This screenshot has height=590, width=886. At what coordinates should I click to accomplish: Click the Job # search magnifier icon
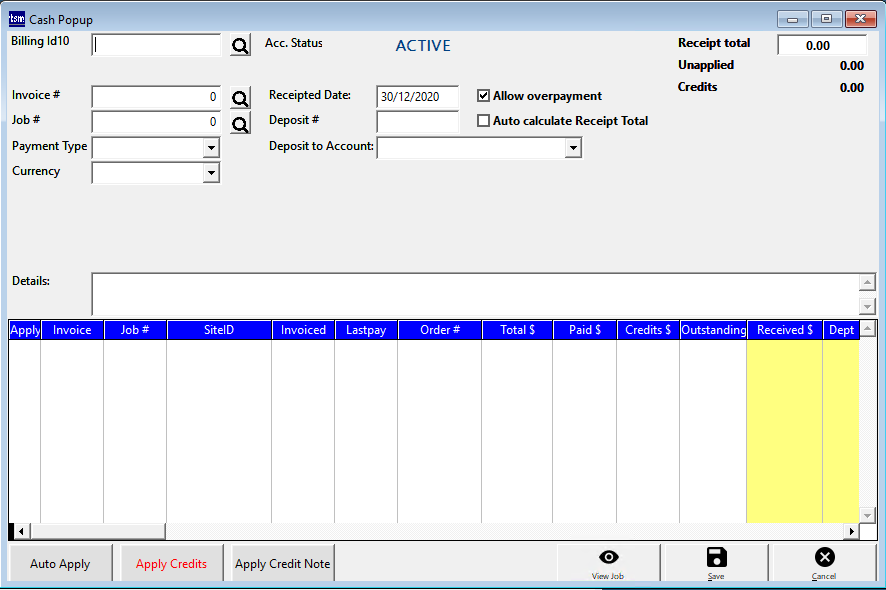click(240, 124)
